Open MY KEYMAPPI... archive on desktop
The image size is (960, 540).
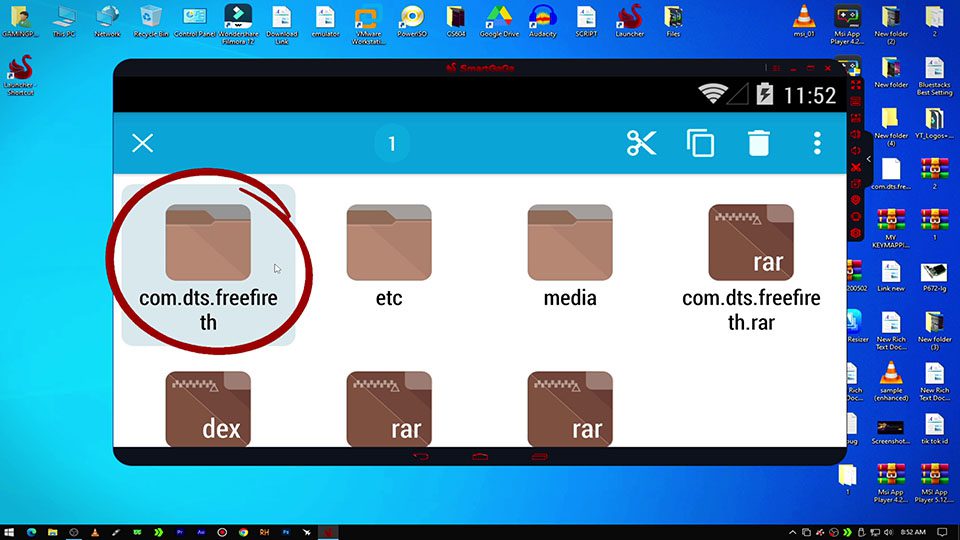[891, 228]
